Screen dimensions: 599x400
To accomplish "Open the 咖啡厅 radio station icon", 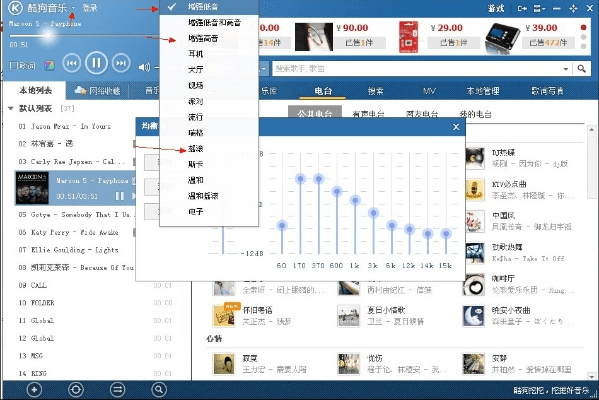I will [474, 285].
